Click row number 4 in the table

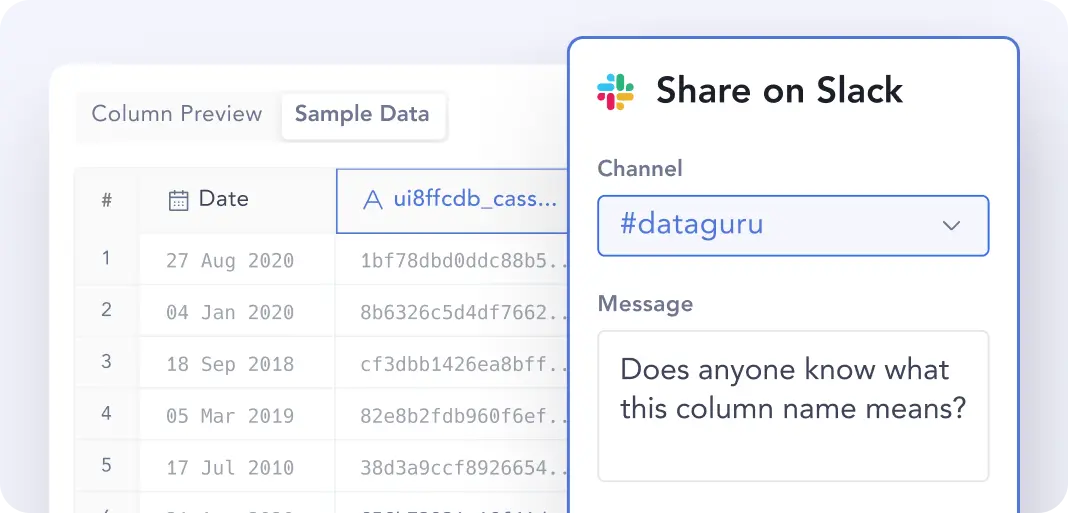click(106, 413)
